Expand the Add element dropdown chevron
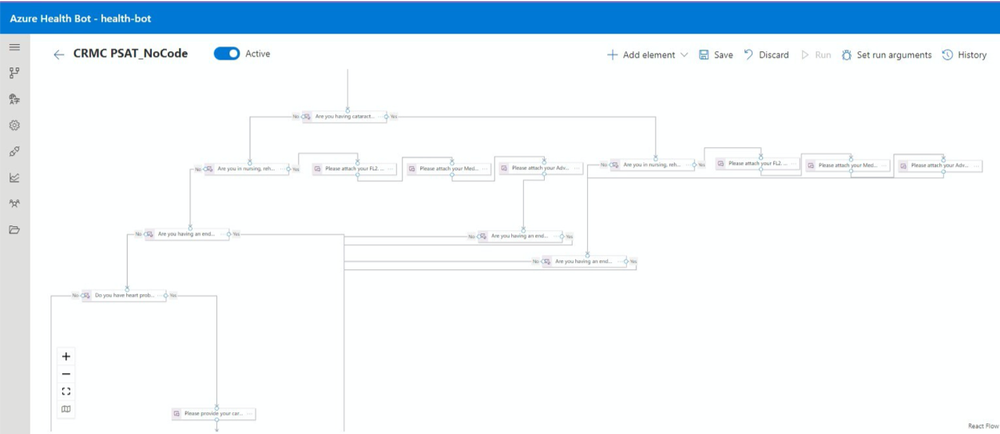 tap(684, 55)
